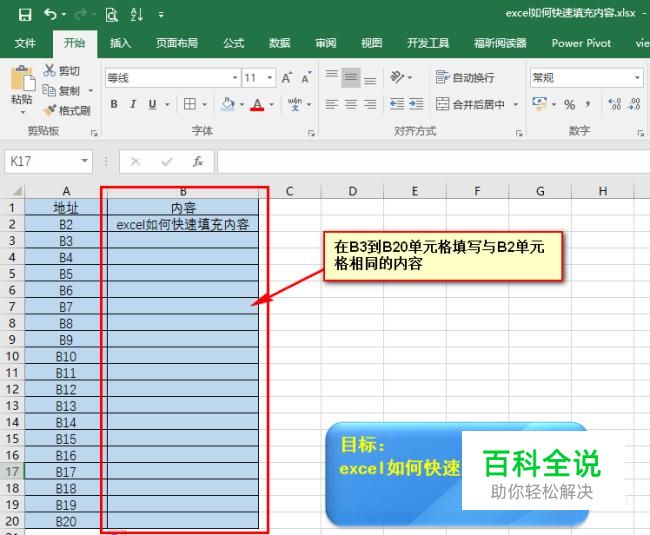Open Customize Quick Access Toolbar arrow
This screenshot has height=535, width=650.
click(x=161, y=15)
